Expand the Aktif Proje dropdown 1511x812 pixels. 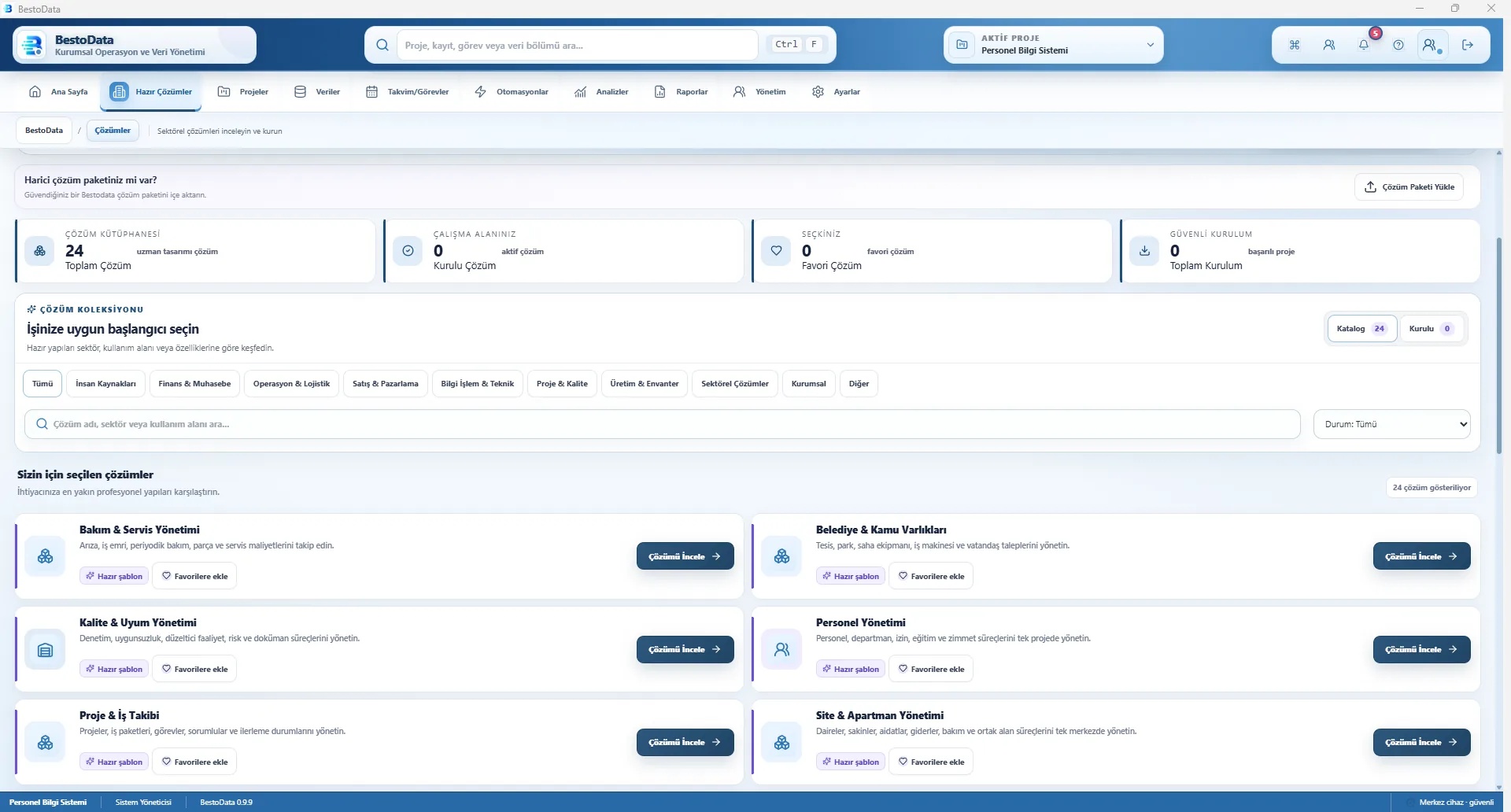[1053, 45]
